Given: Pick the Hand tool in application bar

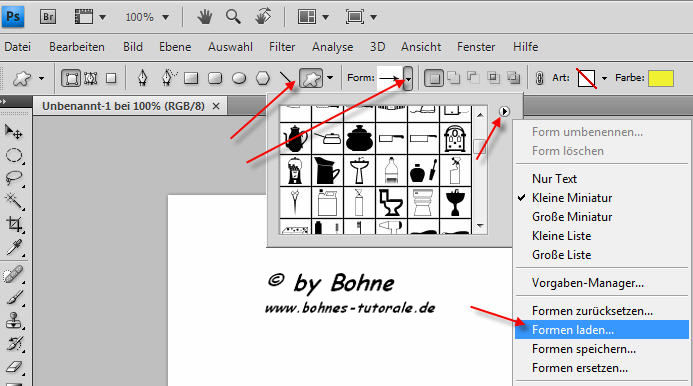Looking at the screenshot, I should (x=205, y=17).
